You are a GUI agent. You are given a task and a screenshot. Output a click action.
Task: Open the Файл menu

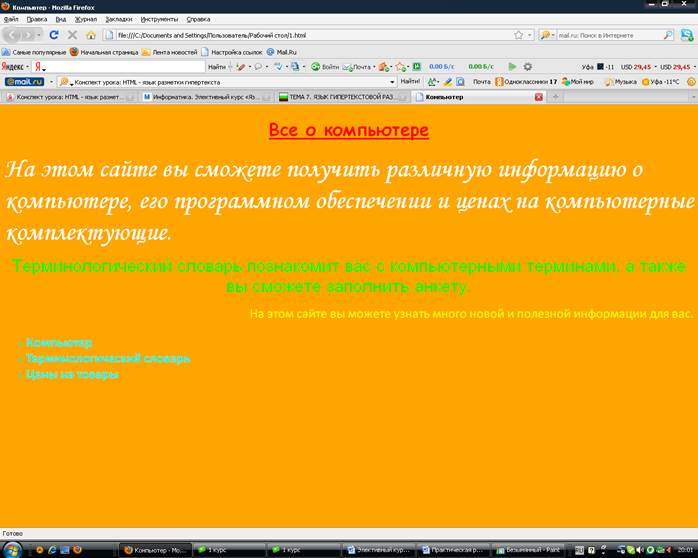pos(11,19)
